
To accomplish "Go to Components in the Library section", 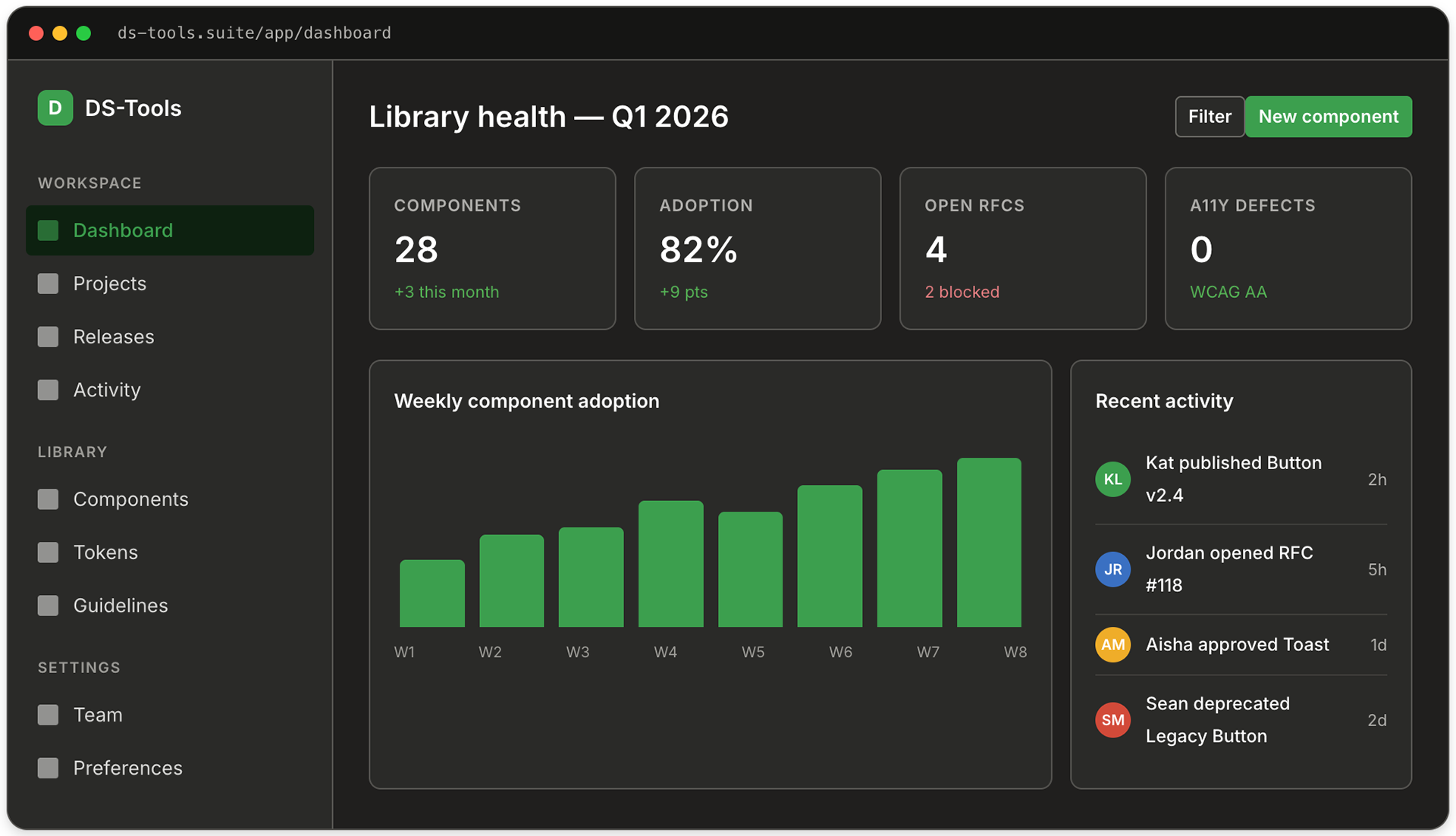I will point(130,499).
